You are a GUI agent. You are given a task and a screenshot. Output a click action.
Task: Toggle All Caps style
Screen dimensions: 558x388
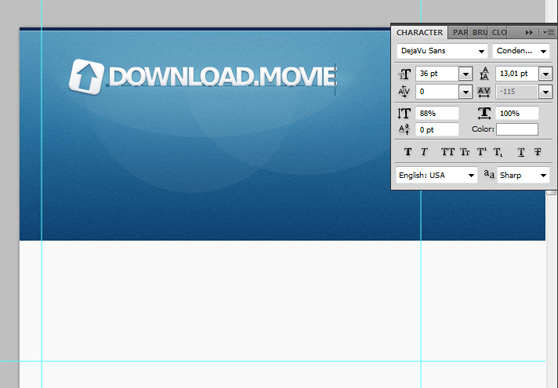pyautogui.click(x=447, y=152)
